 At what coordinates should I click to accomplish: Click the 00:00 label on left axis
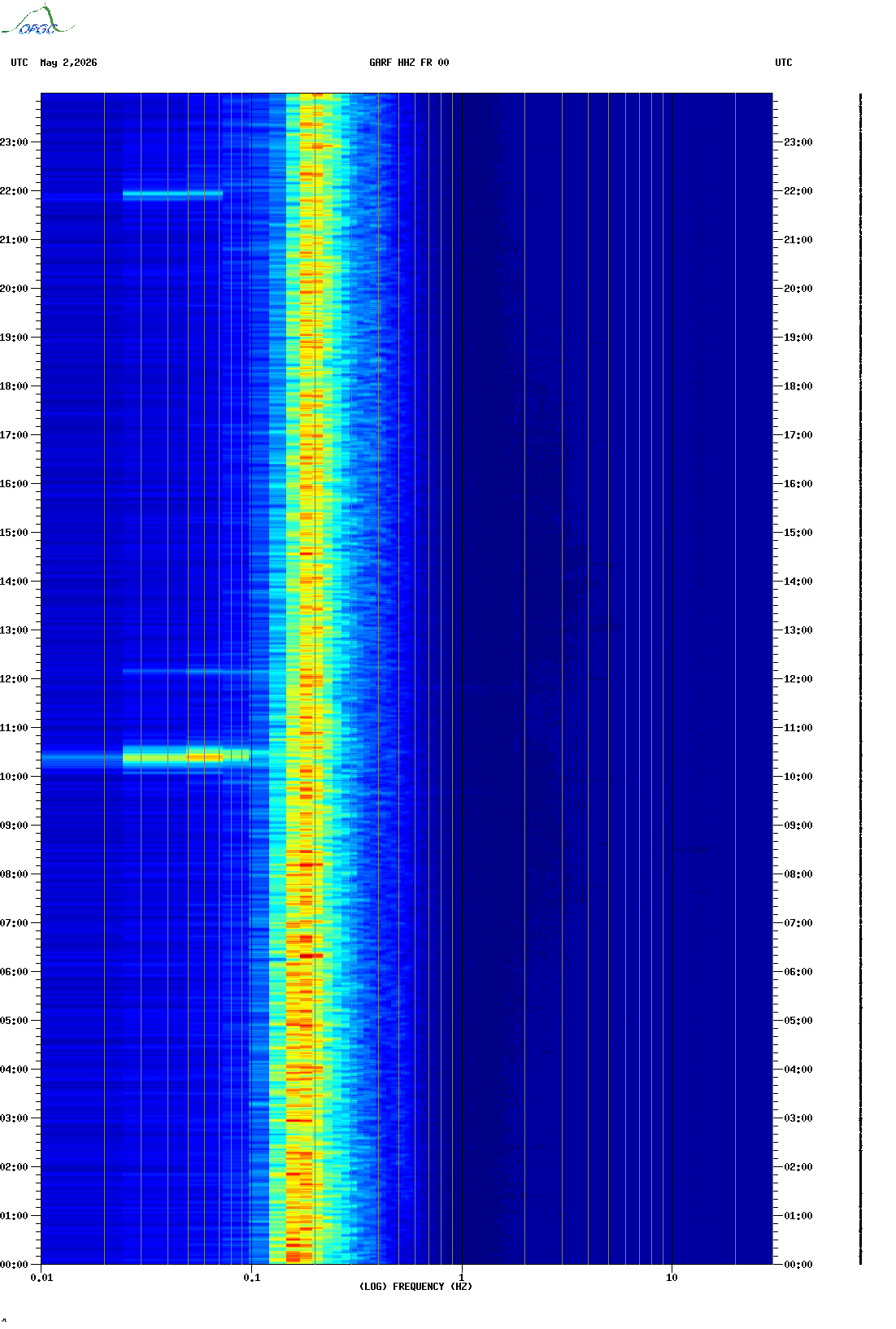pos(14,1265)
